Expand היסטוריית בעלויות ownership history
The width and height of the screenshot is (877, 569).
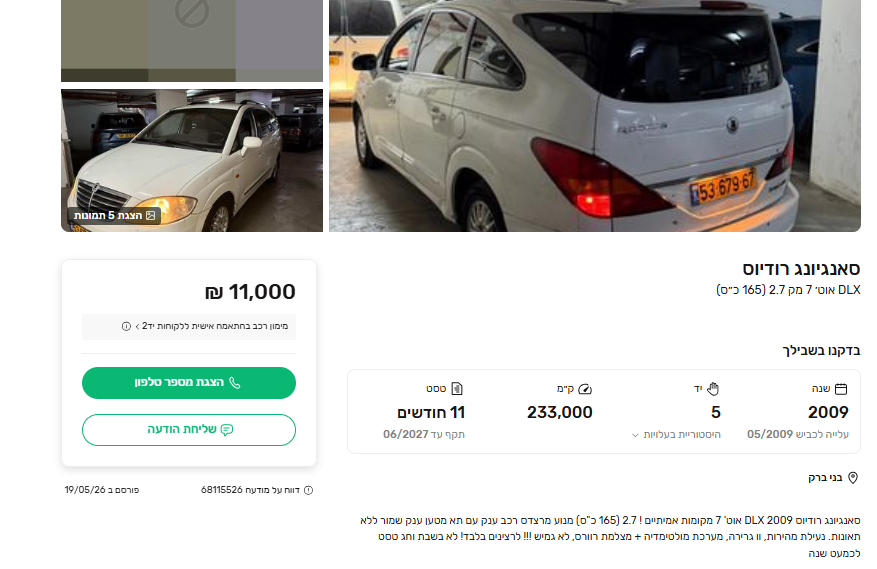[676, 435]
